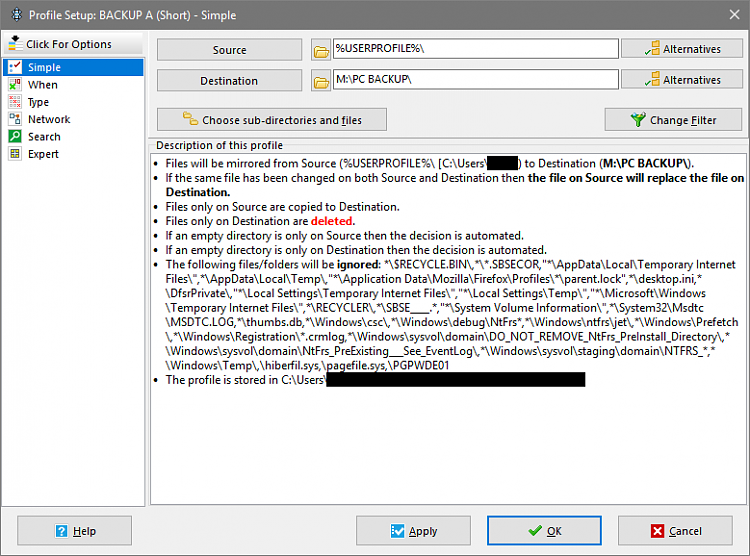
Task: Click the Source button
Action: [x=230, y=50]
